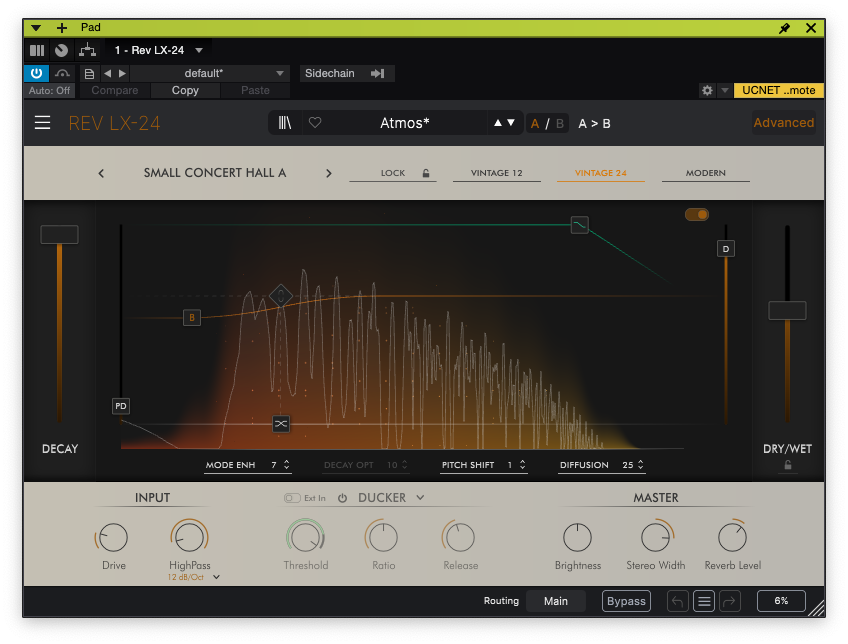Screen dimensions: 848x644
Task: Switch to A state
Action: click(x=534, y=124)
